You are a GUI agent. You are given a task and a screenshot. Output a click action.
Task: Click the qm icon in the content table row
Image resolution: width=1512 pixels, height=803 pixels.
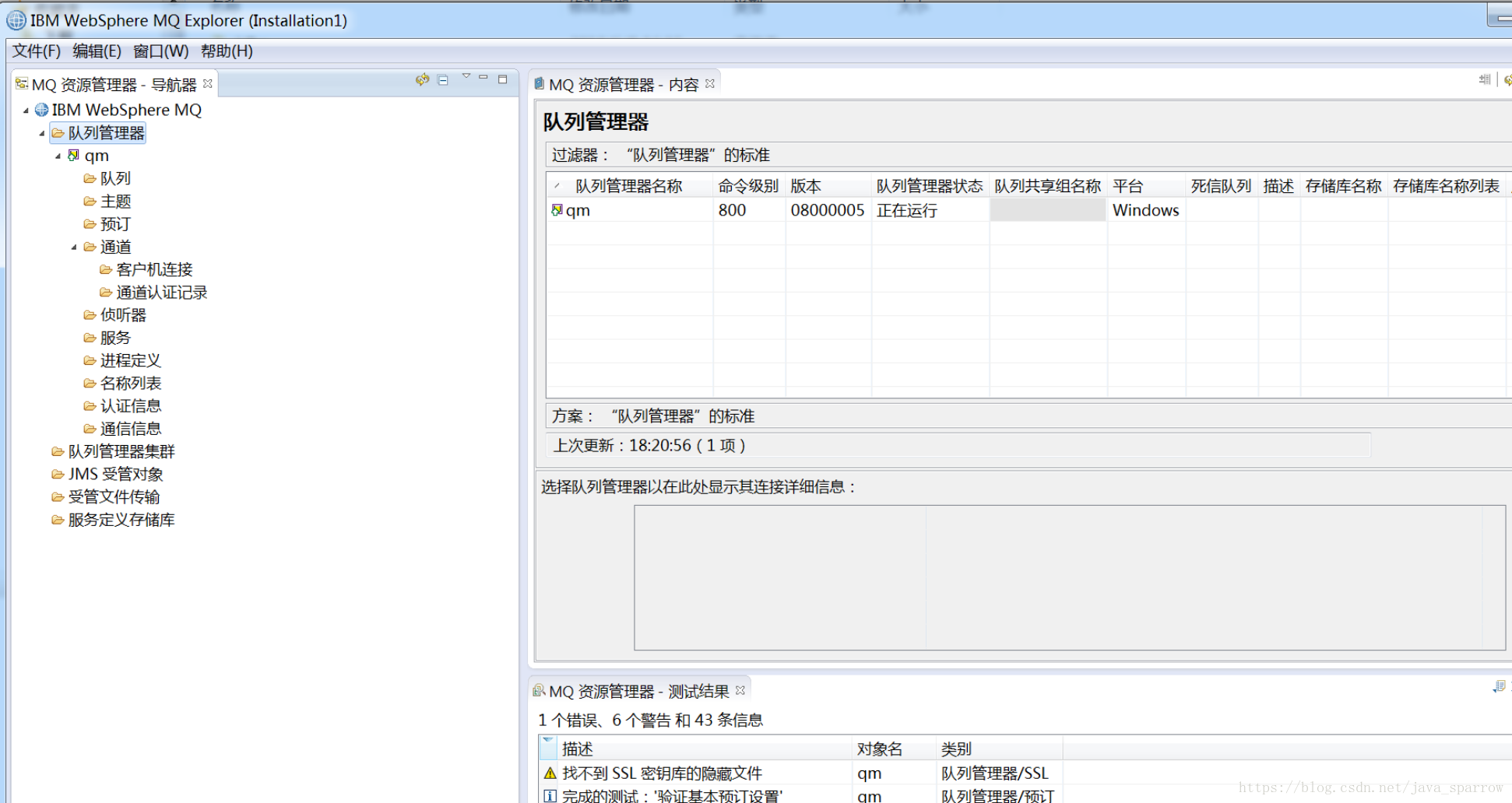tap(557, 210)
